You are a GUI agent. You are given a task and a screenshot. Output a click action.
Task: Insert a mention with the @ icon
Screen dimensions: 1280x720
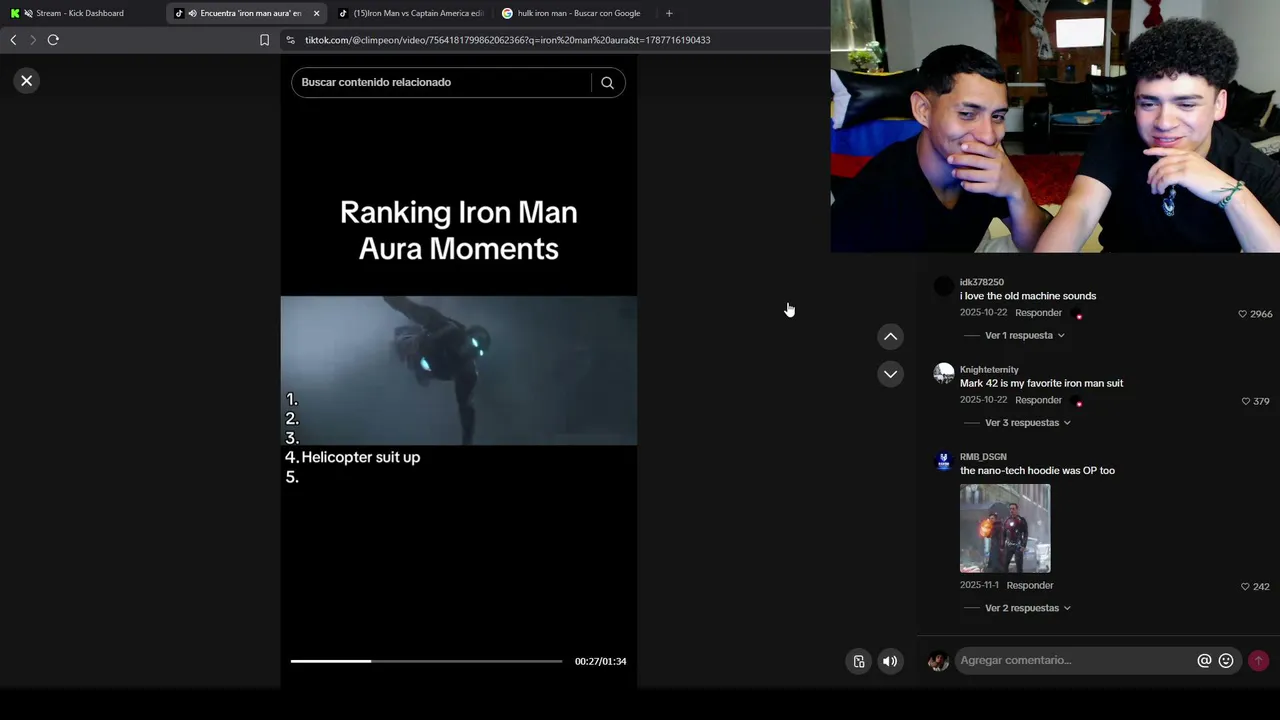pyautogui.click(x=1204, y=661)
